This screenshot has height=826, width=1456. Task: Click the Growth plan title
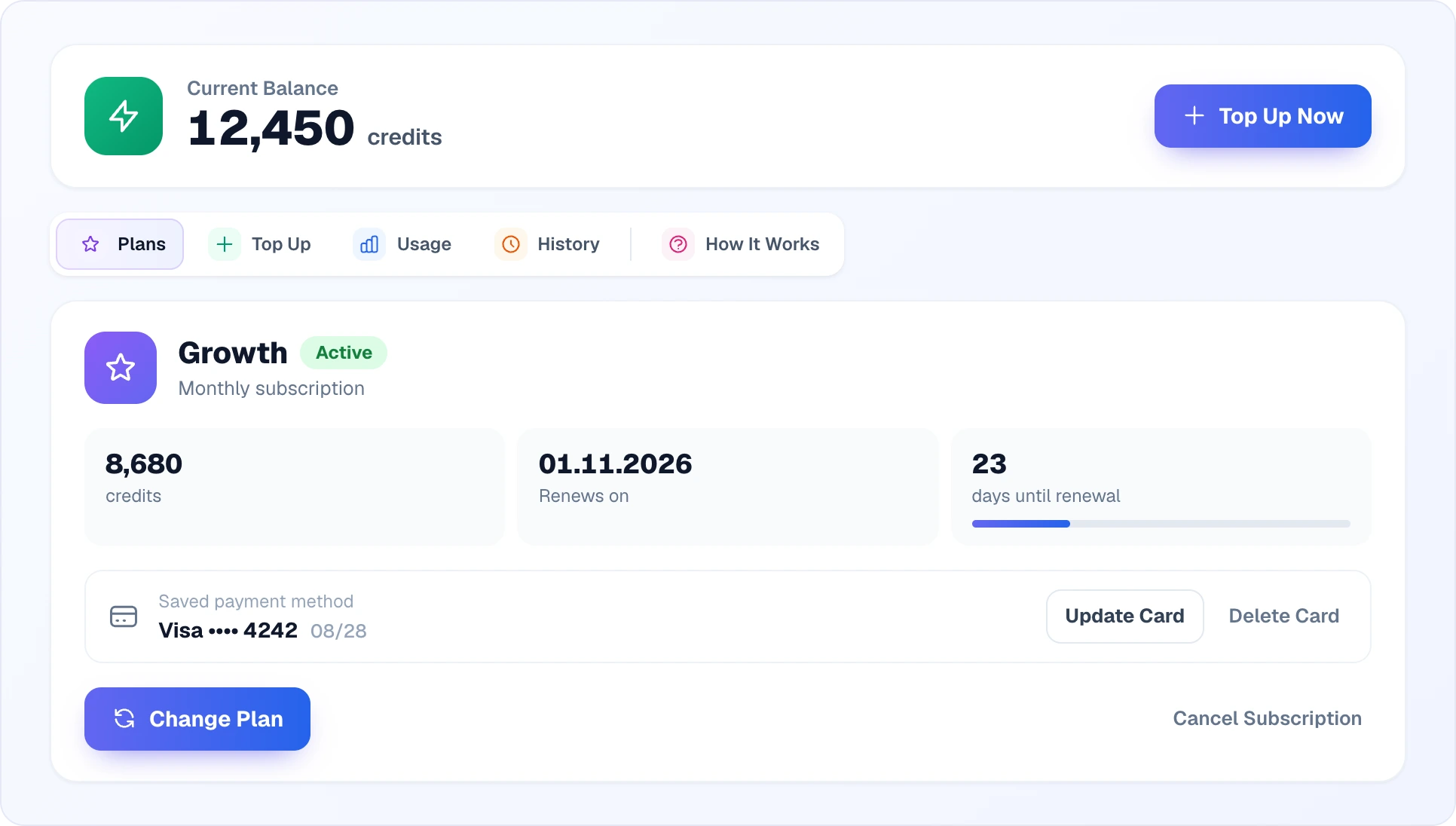point(233,353)
